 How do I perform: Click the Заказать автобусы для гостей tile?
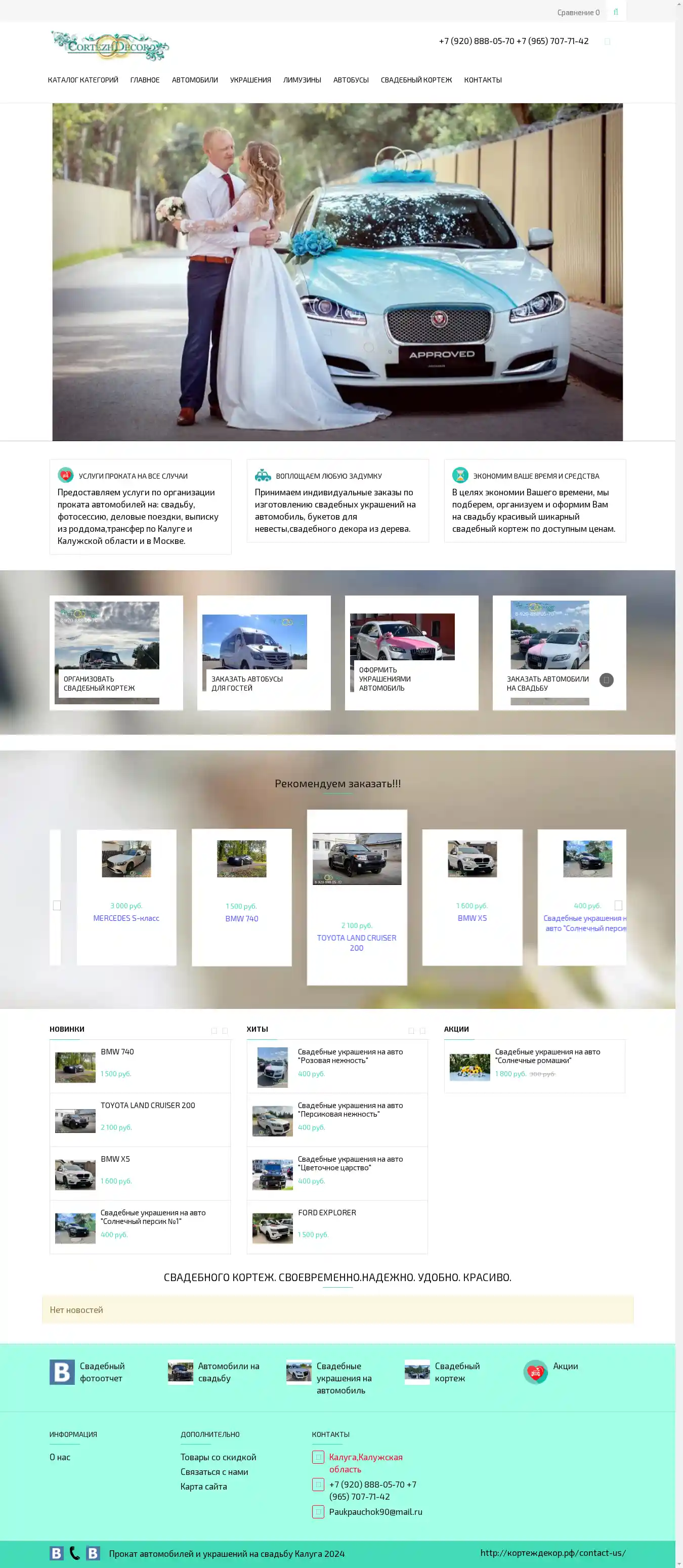264,653
